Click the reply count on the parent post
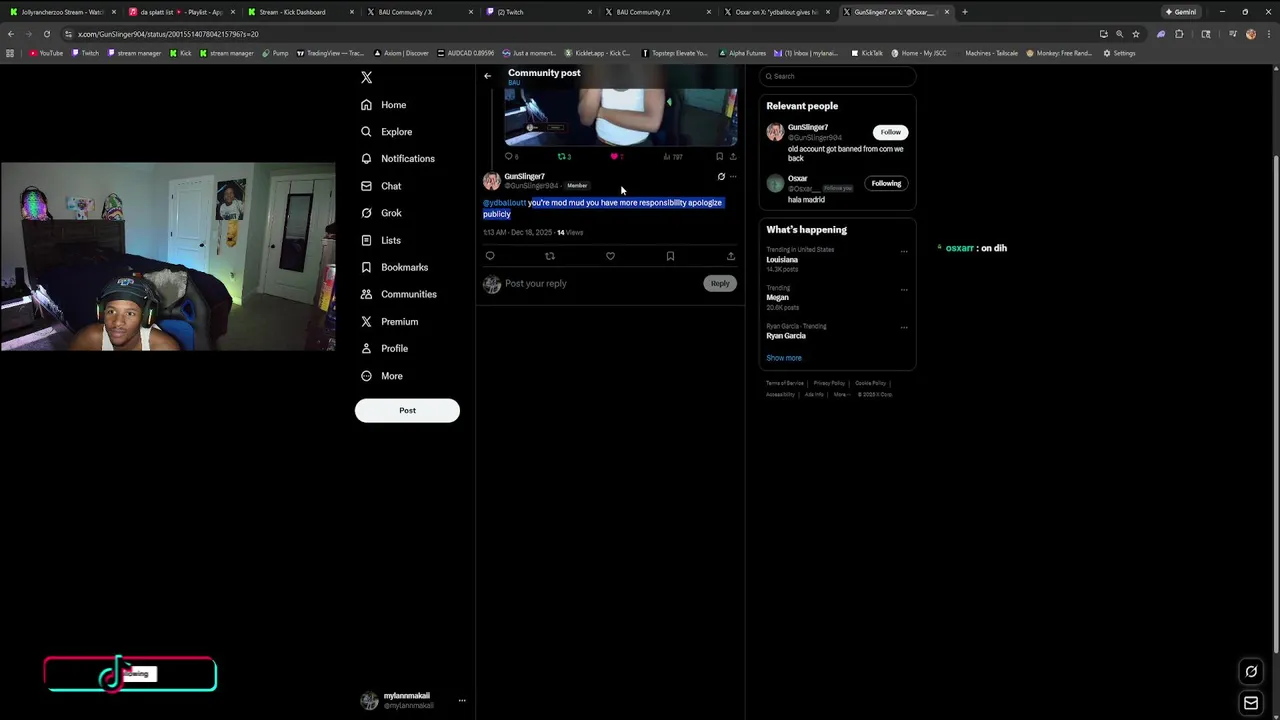Image resolution: width=1280 pixels, height=720 pixels. pyautogui.click(x=511, y=156)
